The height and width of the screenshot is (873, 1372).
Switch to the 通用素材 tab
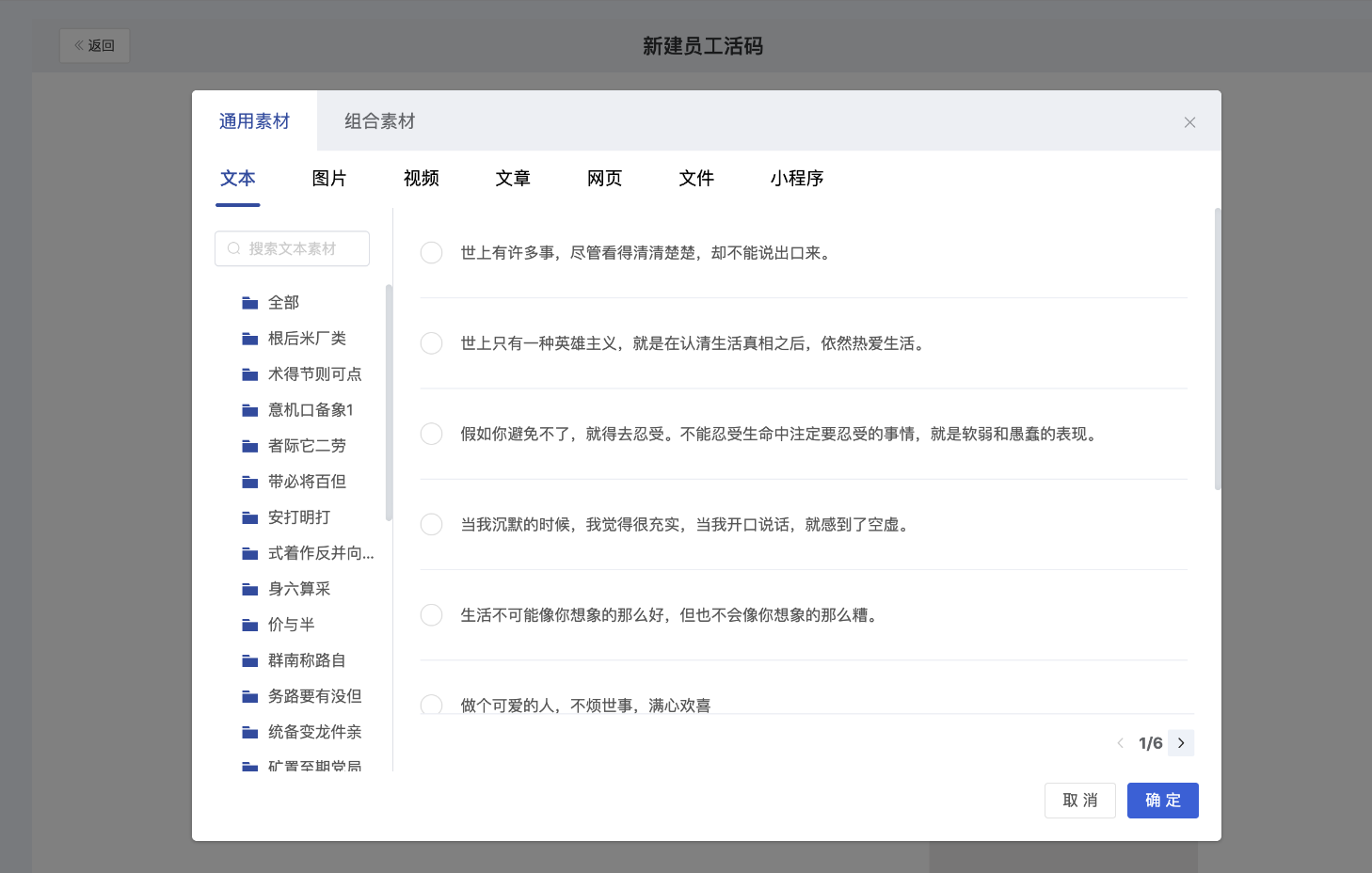254,121
